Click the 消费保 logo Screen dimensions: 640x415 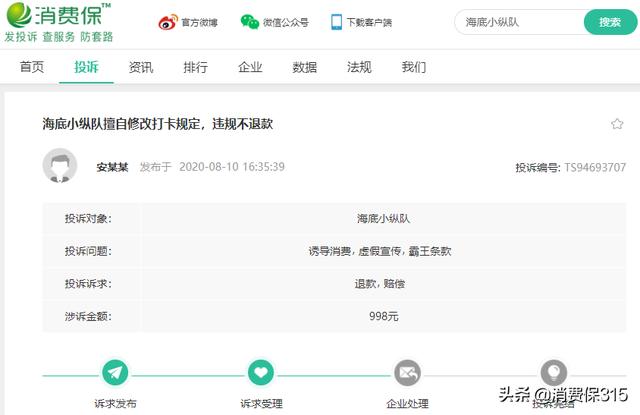[x=58, y=15]
